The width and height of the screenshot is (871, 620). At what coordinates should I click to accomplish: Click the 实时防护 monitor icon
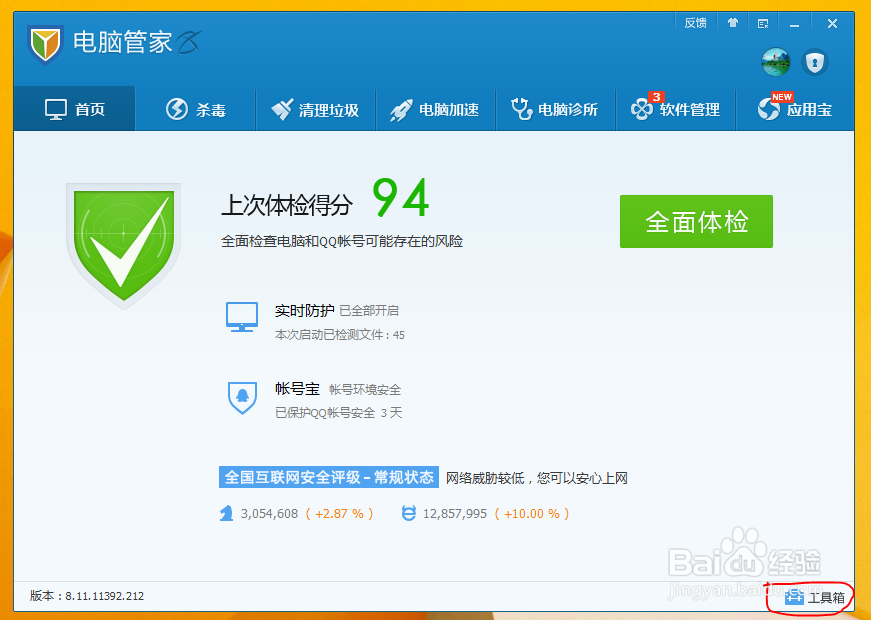coord(242,317)
